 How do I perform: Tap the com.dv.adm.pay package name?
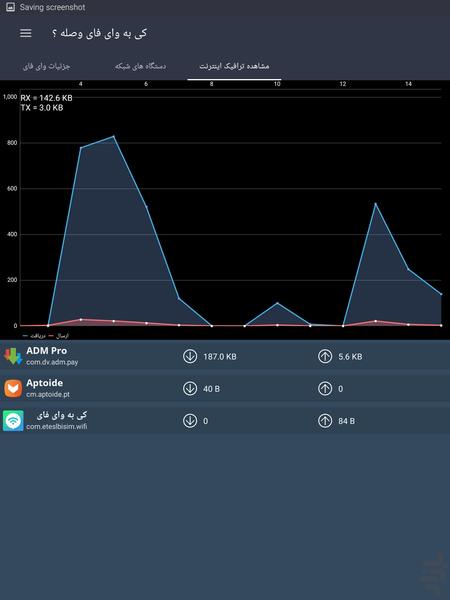pyautogui.click(x=52, y=362)
